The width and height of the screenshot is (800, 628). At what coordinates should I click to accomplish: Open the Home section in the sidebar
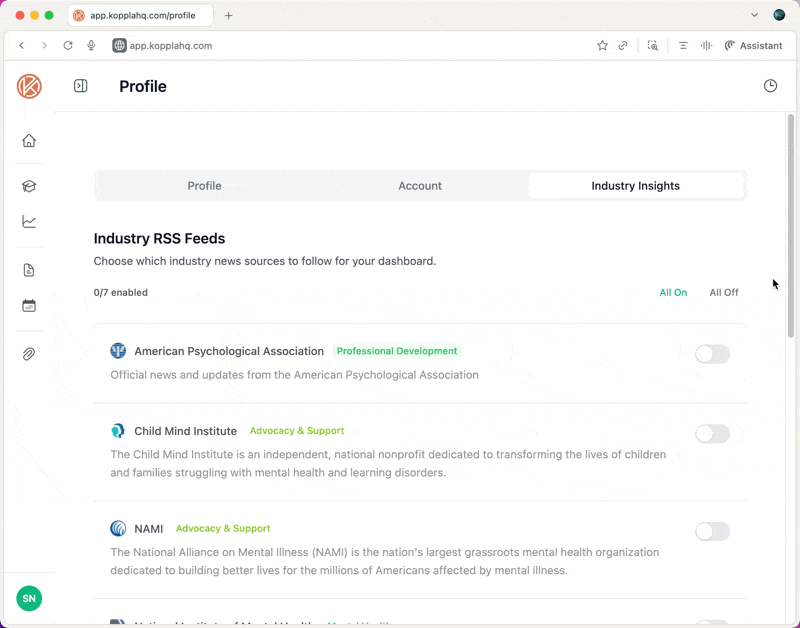[x=29, y=141]
